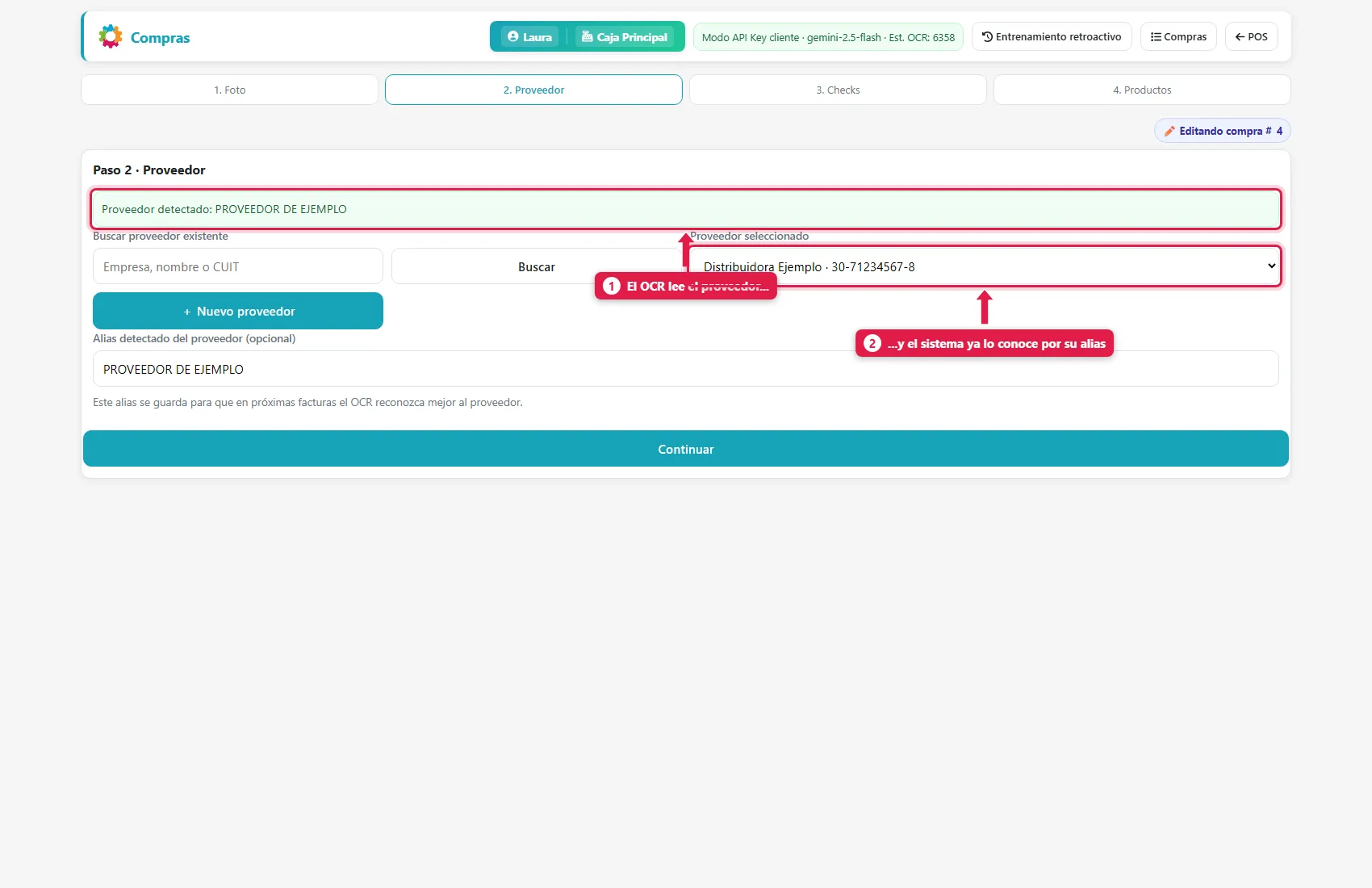Image resolution: width=1372 pixels, height=888 pixels.
Task: Open the Proveedor seleccionado dropdown
Action: pos(985,266)
